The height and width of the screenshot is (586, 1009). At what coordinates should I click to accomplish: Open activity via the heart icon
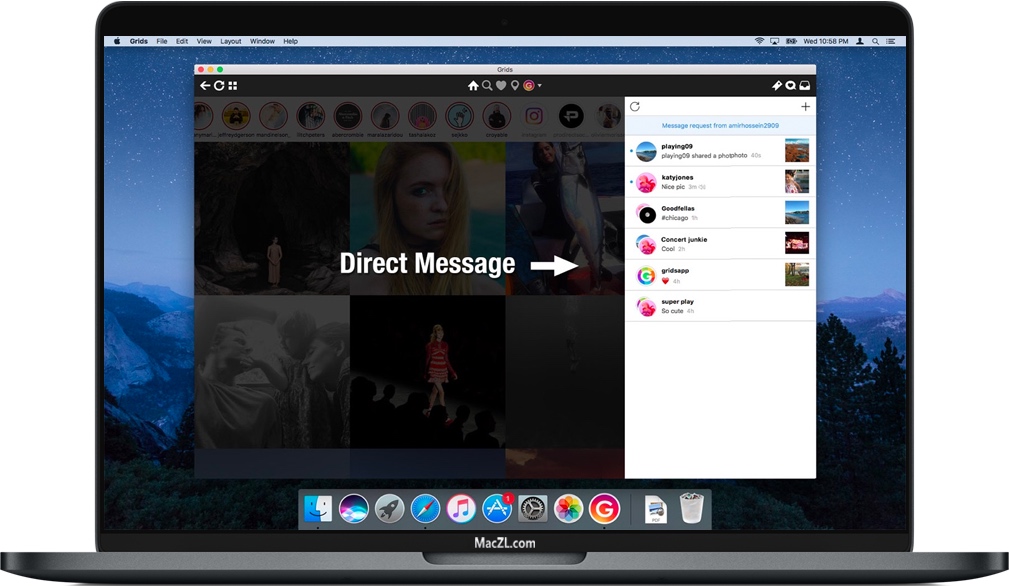(x=501, y=86)
